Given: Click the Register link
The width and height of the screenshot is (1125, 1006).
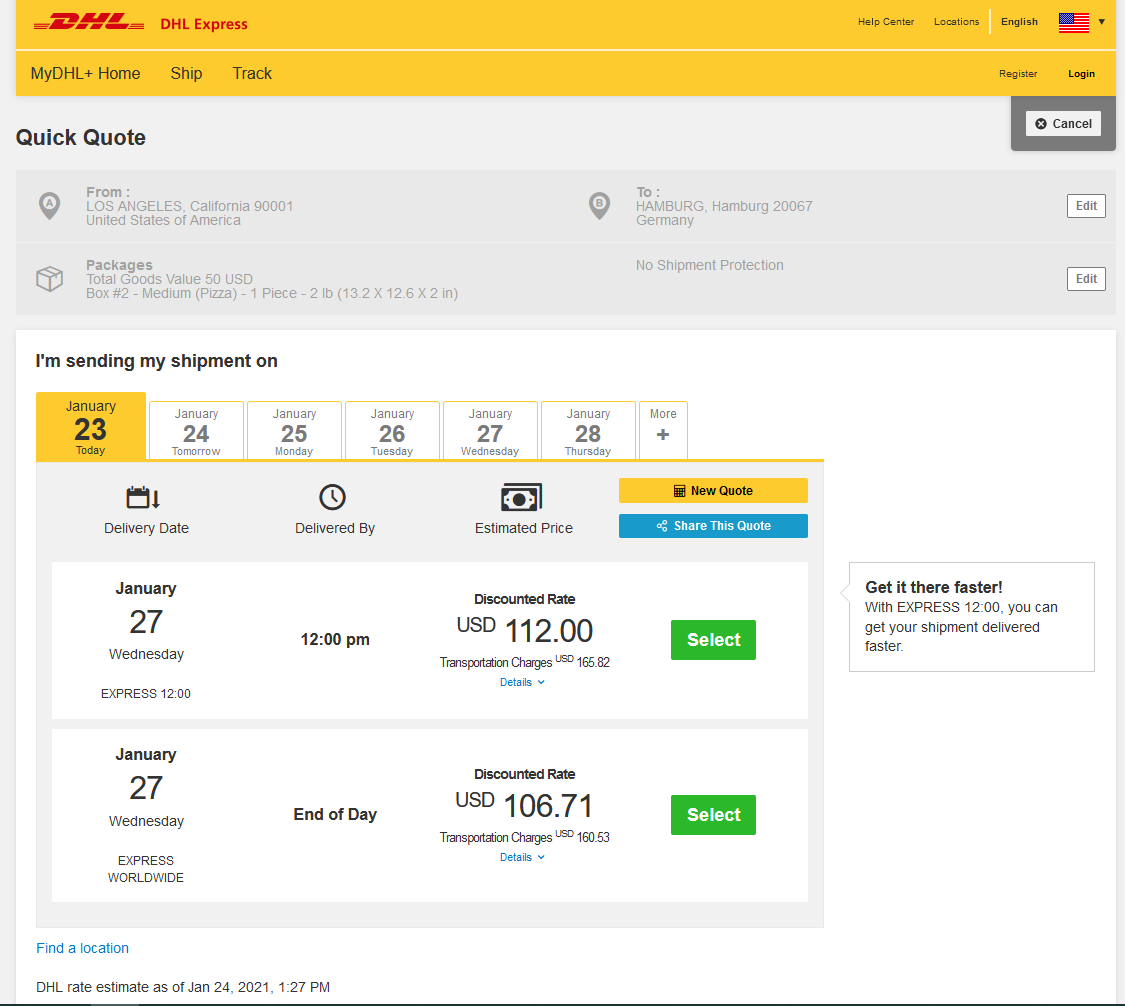Looking at the screenshot, I should 1017,74.
